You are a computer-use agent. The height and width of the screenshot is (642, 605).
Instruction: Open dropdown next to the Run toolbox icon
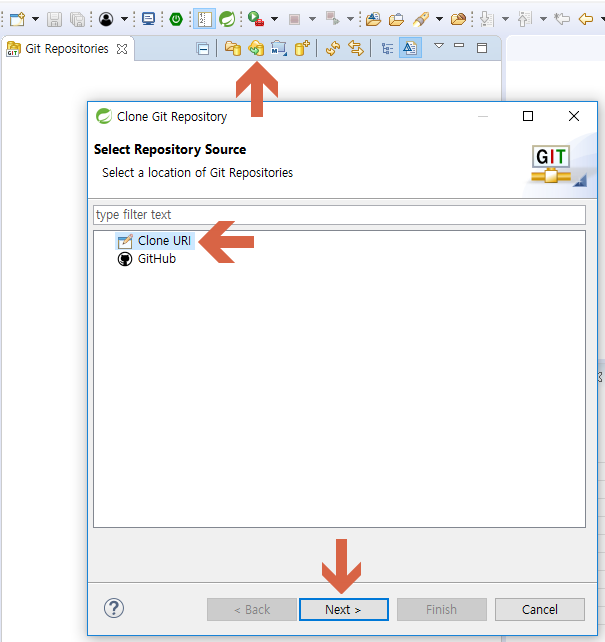coord(274,19)
